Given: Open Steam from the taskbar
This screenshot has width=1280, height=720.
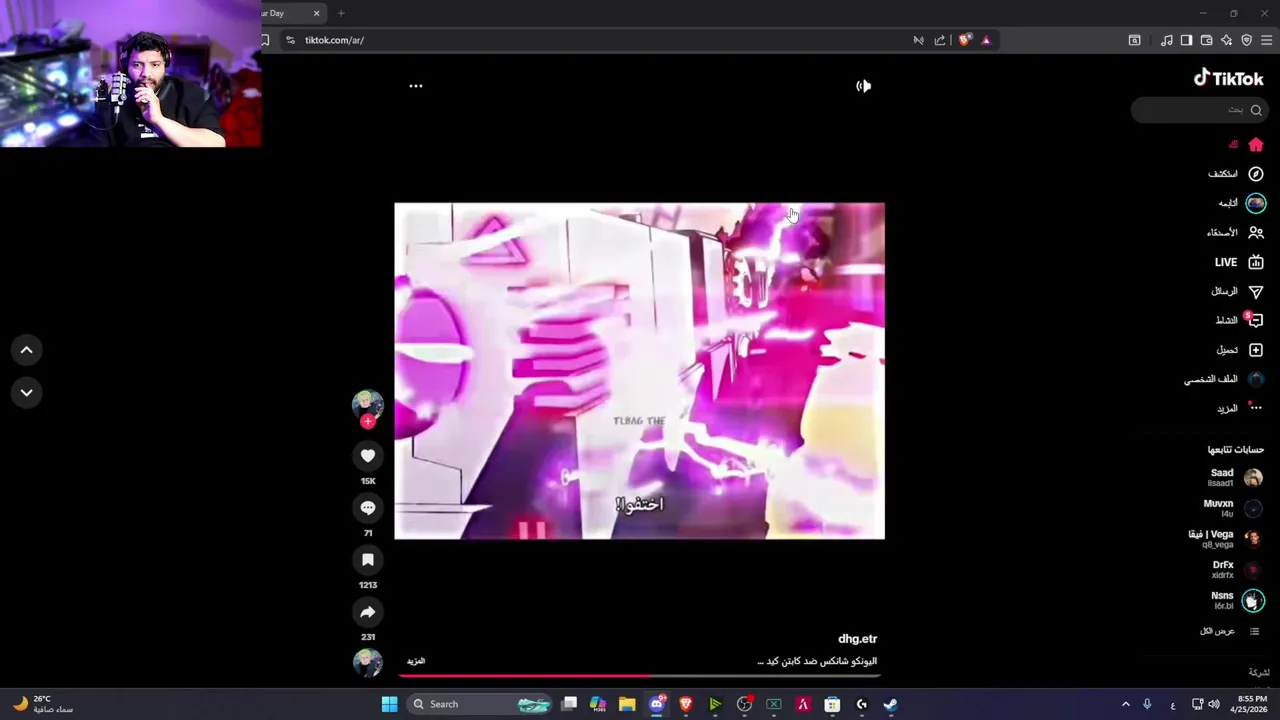Looking at the screenshot, I should [890, 704].
